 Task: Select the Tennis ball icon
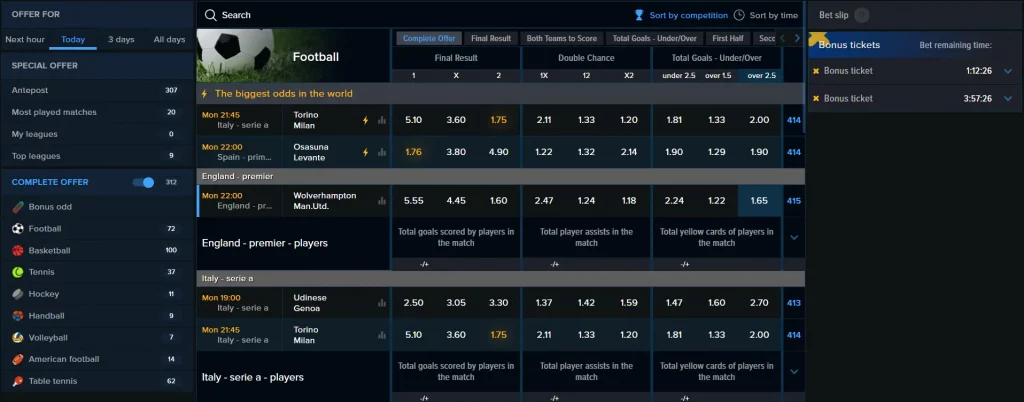18,272
